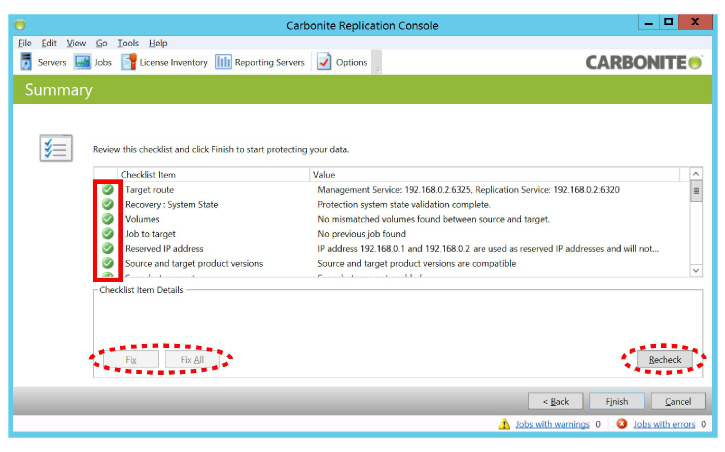The height and width of the screenshot is (452, 725).
Task: Open the File menu
Action: [x=25, y=43]
